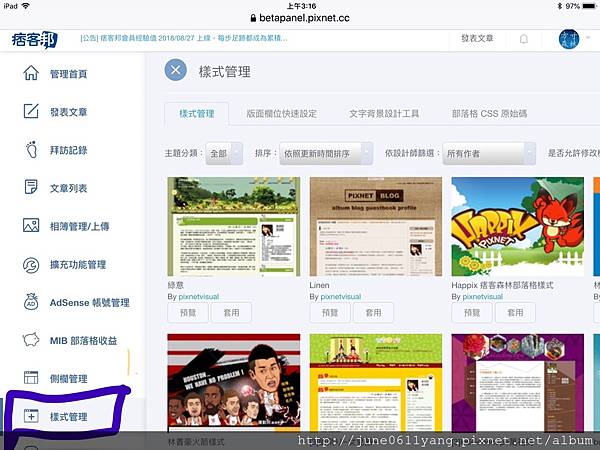Viewport: 600px width, 450px height.
Task: Select the 綠意 theme thumbnail
Action: pos(234,227)
